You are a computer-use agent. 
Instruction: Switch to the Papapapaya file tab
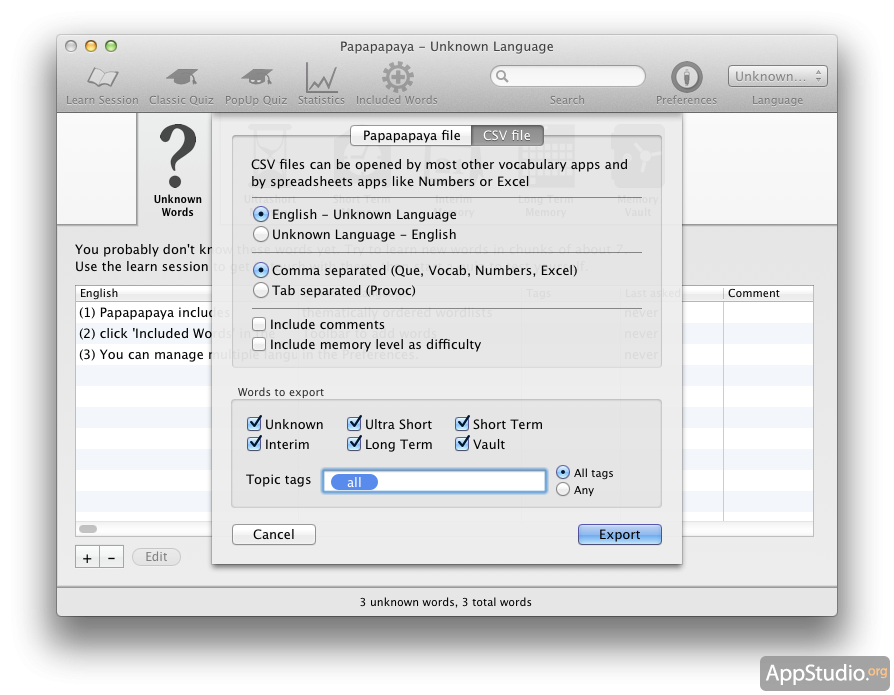411,136
